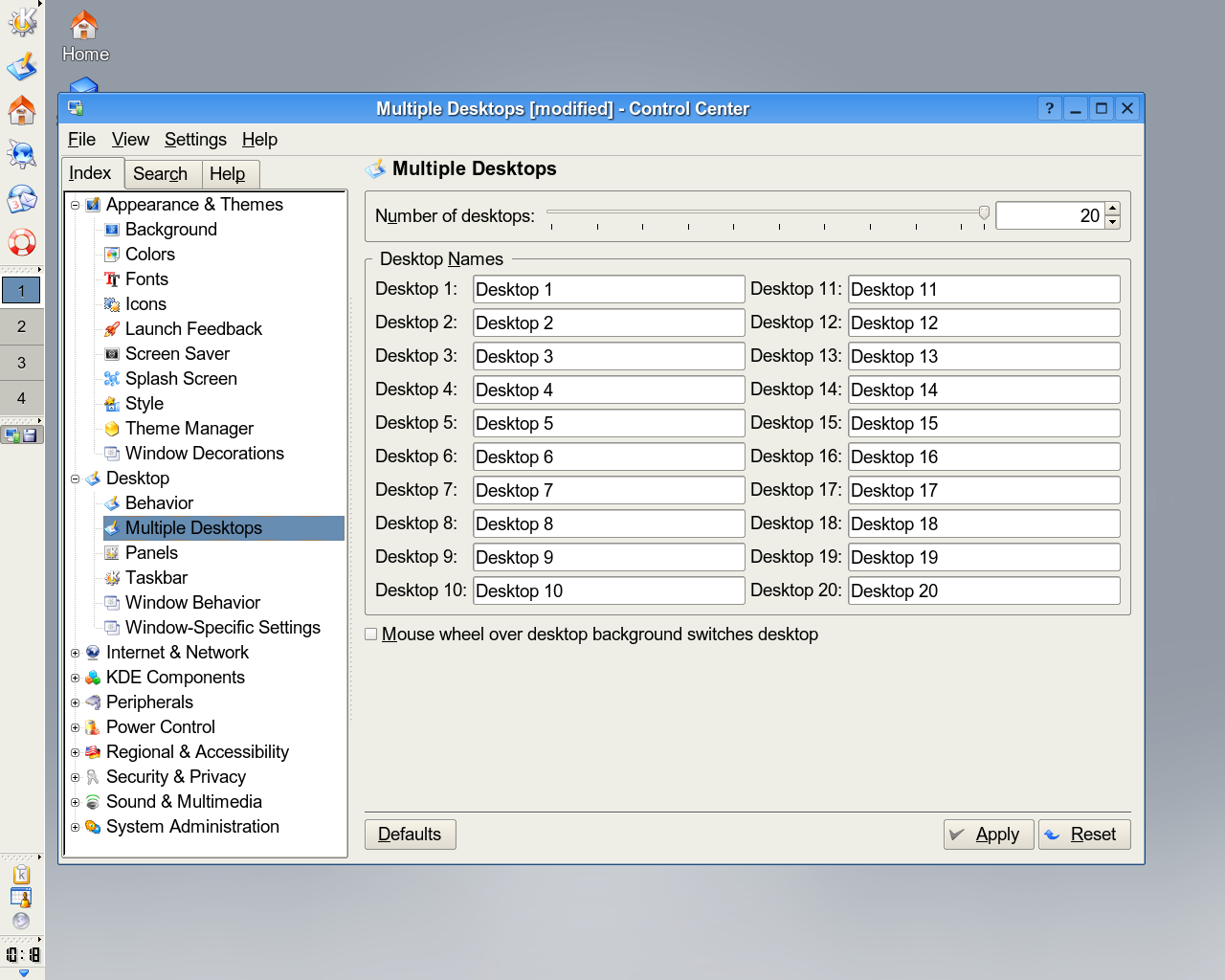Viewport: 1225px width, 980px height.
Task: Click the Regional & Accessibility flag icon
Action: click(93, 752)
